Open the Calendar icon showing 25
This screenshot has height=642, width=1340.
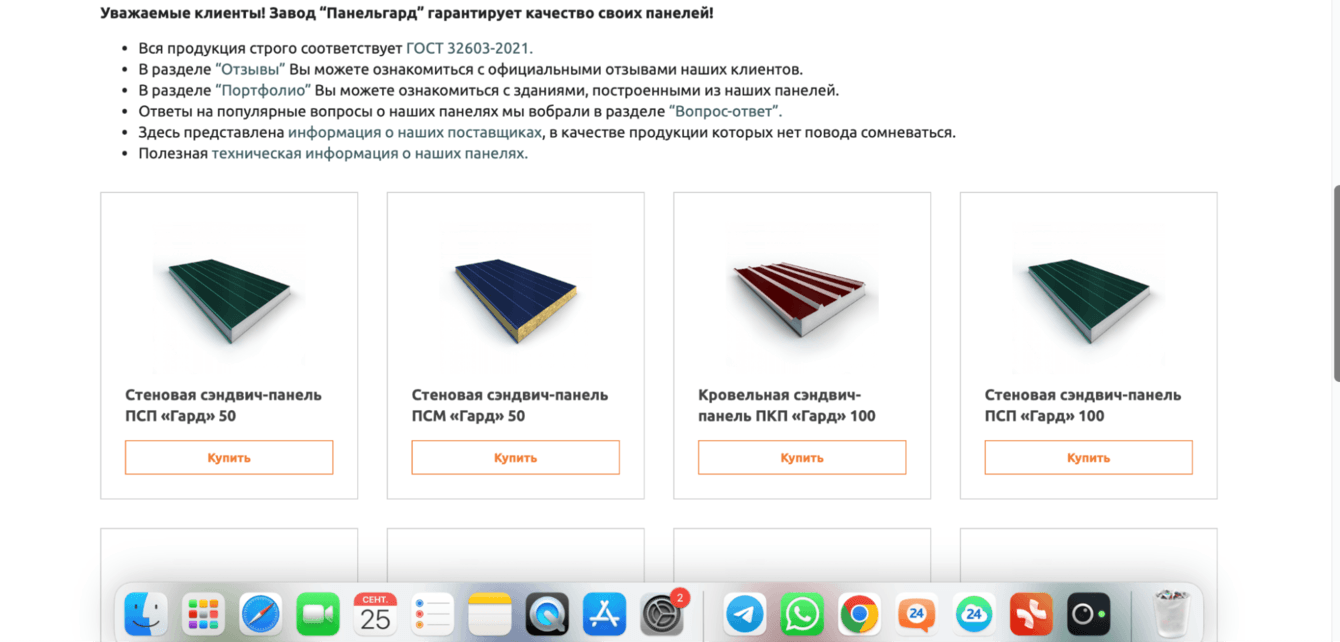coord(375,614)
